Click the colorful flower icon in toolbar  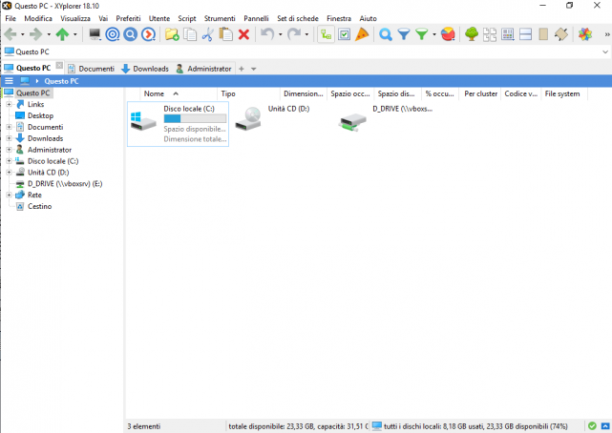585,34
